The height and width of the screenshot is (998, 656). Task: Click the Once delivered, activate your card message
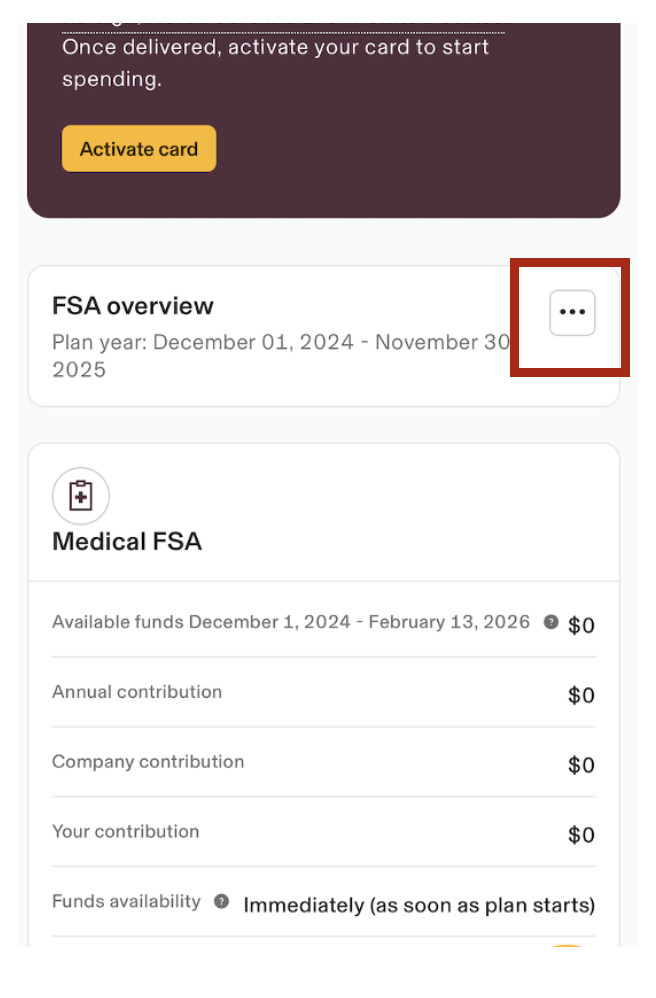pos(276,63)
